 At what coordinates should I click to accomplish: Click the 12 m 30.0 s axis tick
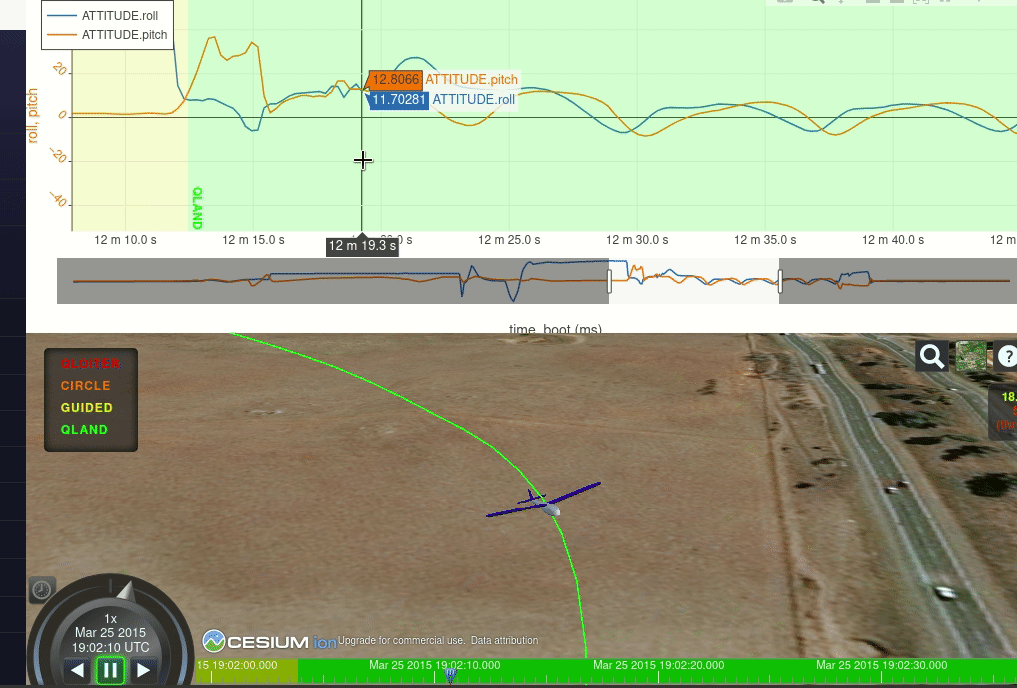point(637,240)
